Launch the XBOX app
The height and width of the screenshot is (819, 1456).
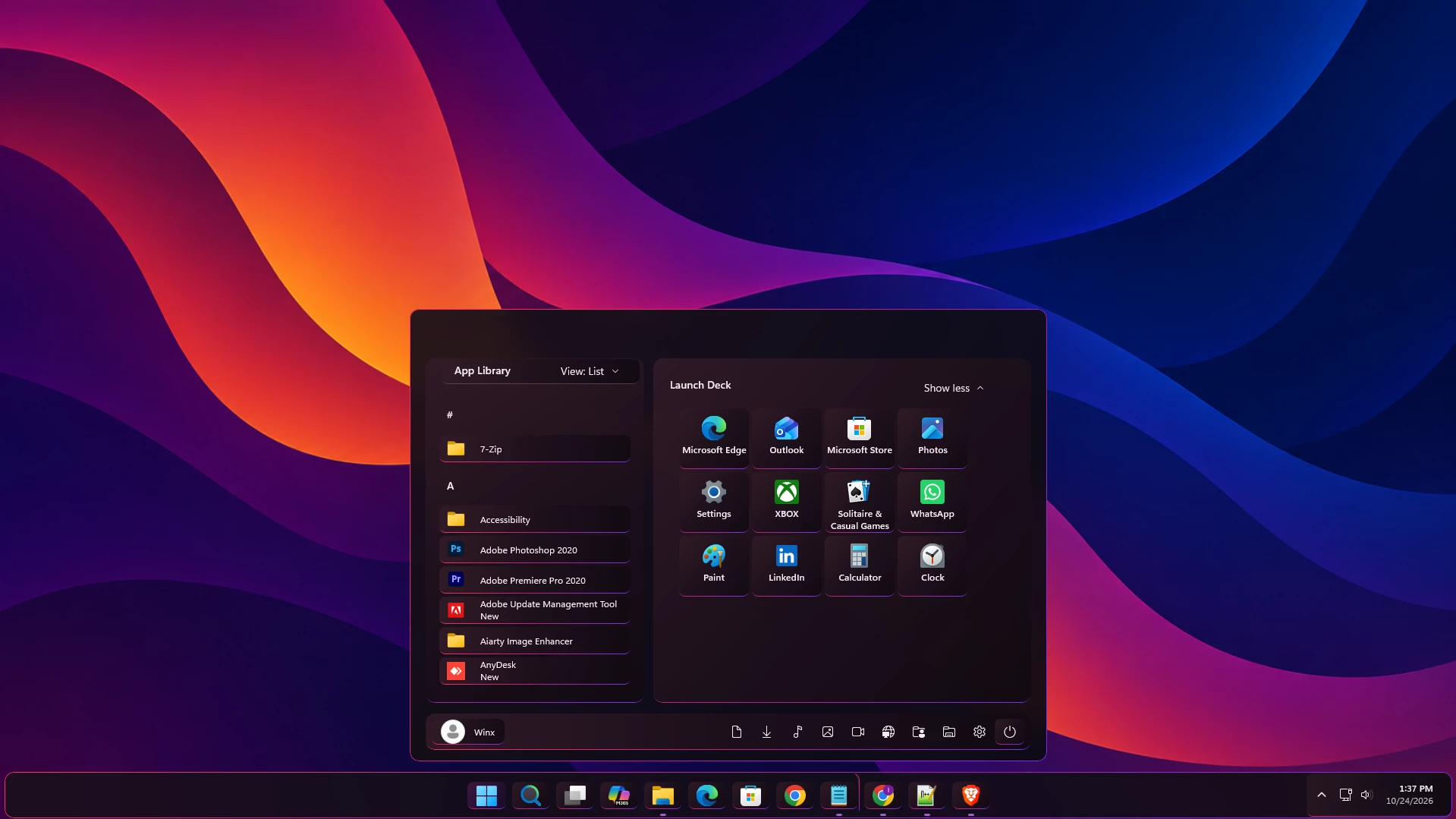[787, 501]
